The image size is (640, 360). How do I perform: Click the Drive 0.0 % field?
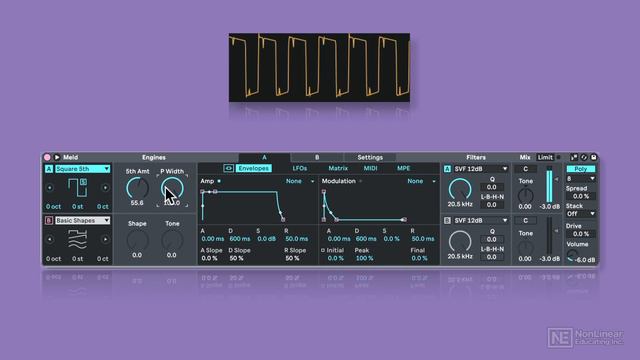[580, 234]
